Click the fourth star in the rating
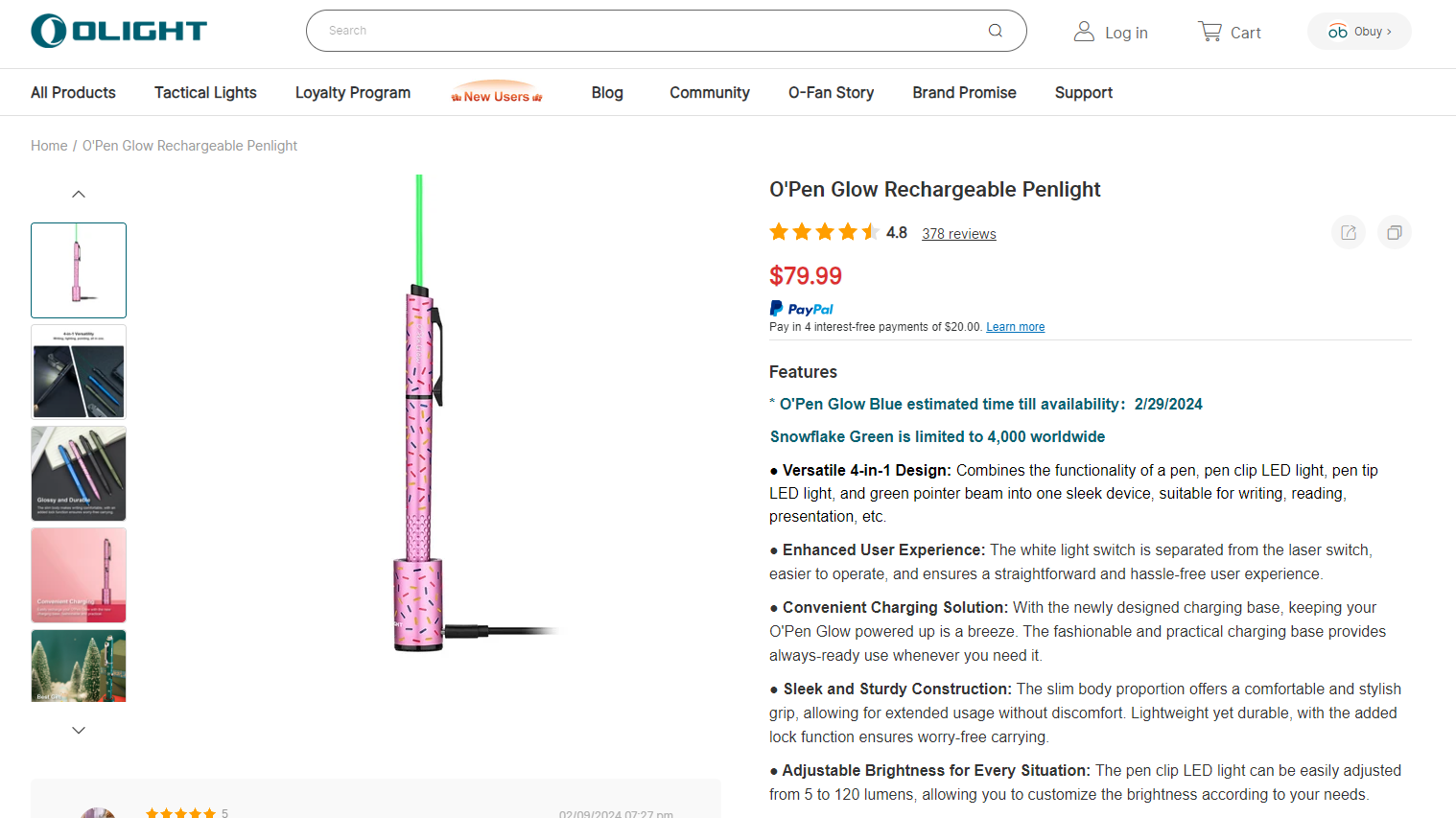 click(848, 231)
